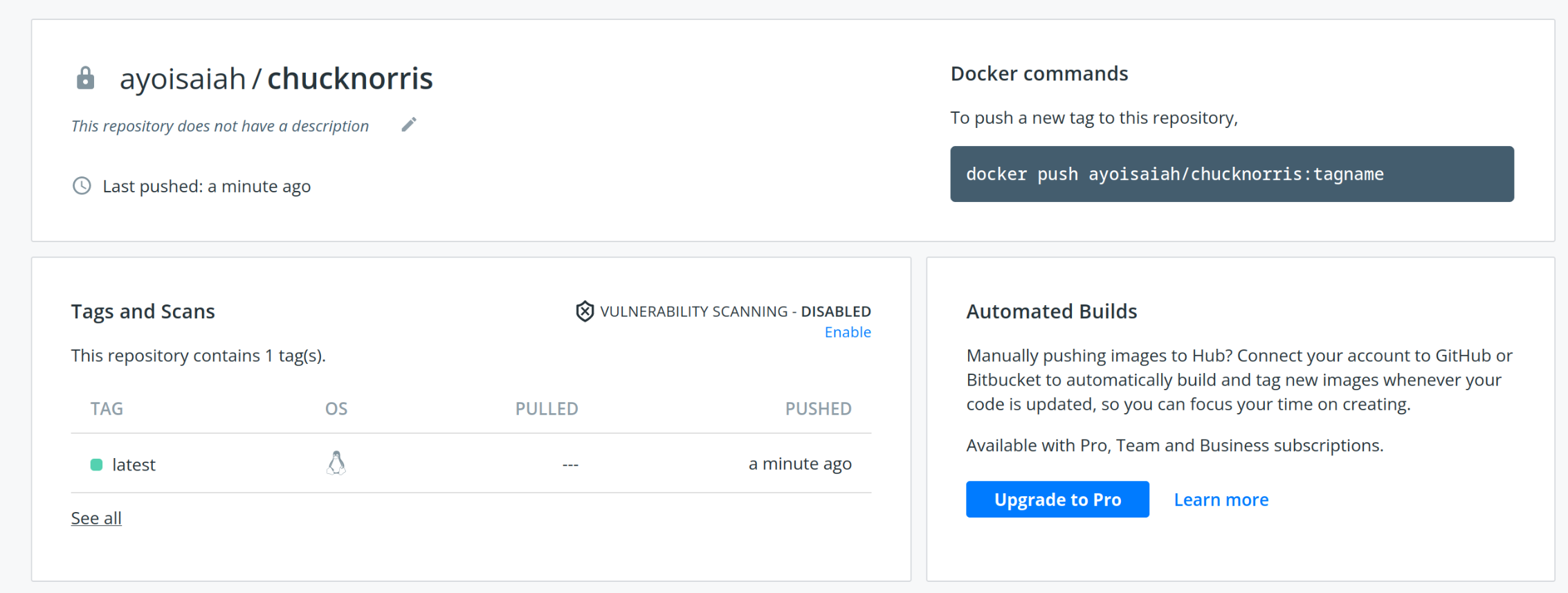
Task: Edit the repository description via pencil icon
Action: tap(408, 123)
